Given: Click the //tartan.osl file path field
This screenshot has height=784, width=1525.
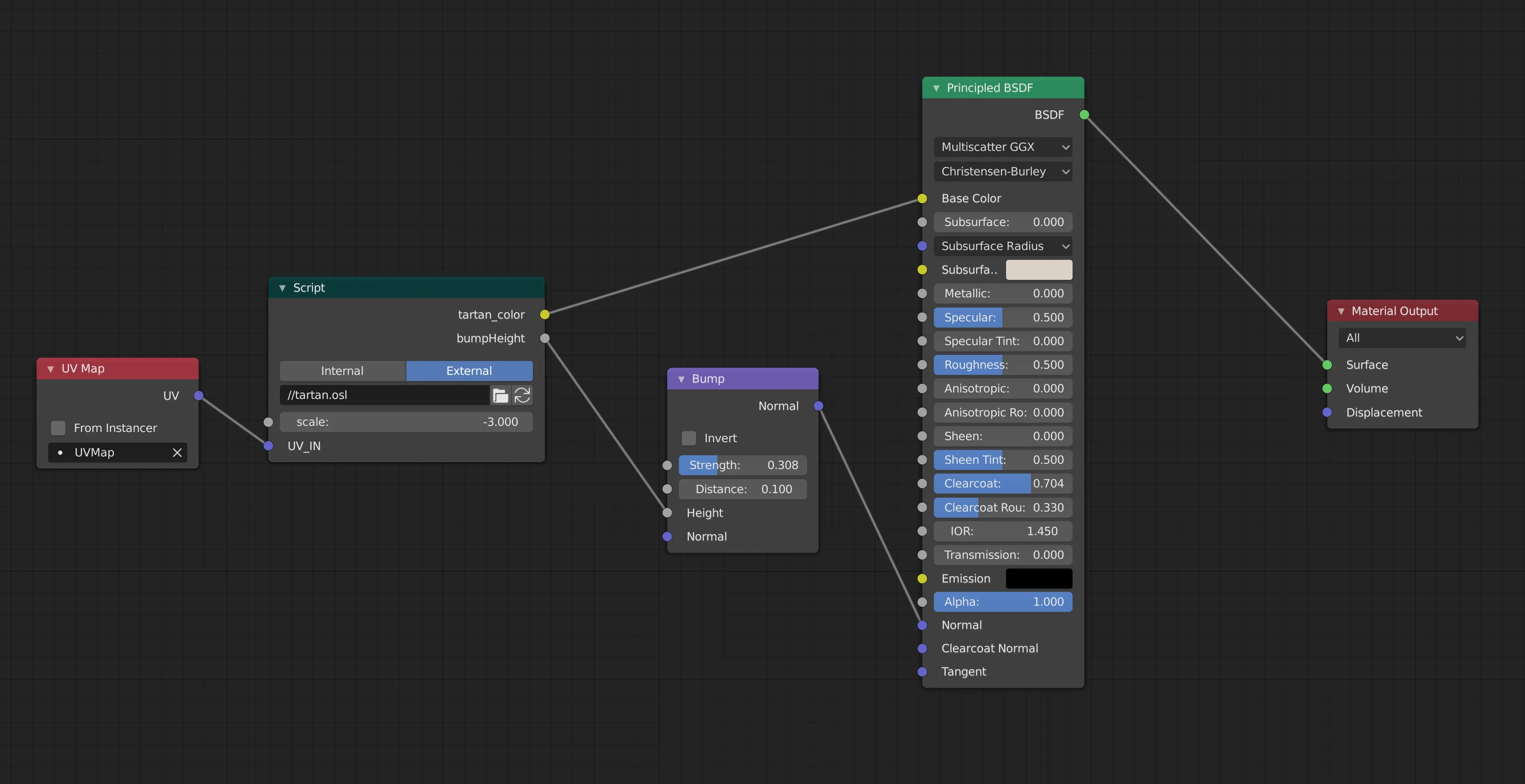Looking at the screenshot, I should [385, 395].
